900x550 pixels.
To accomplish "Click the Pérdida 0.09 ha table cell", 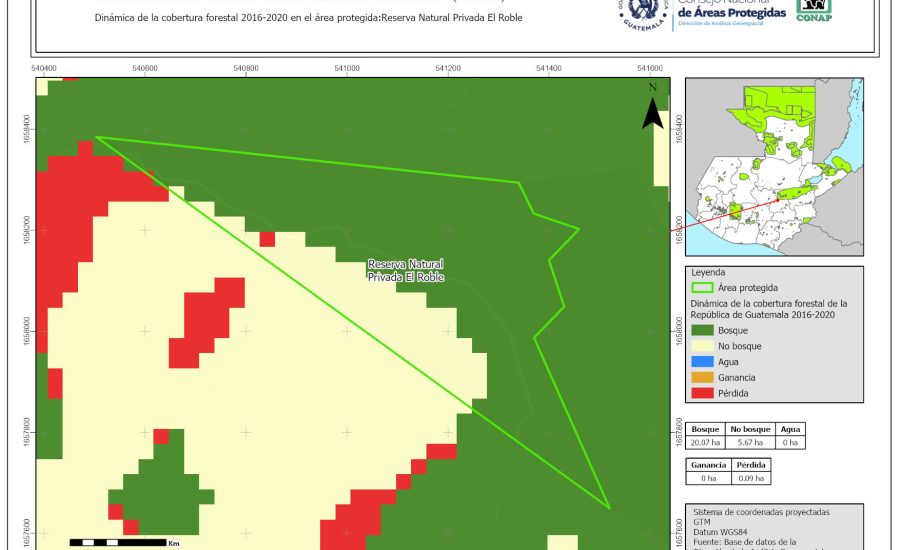I will [x=752, y=478].
